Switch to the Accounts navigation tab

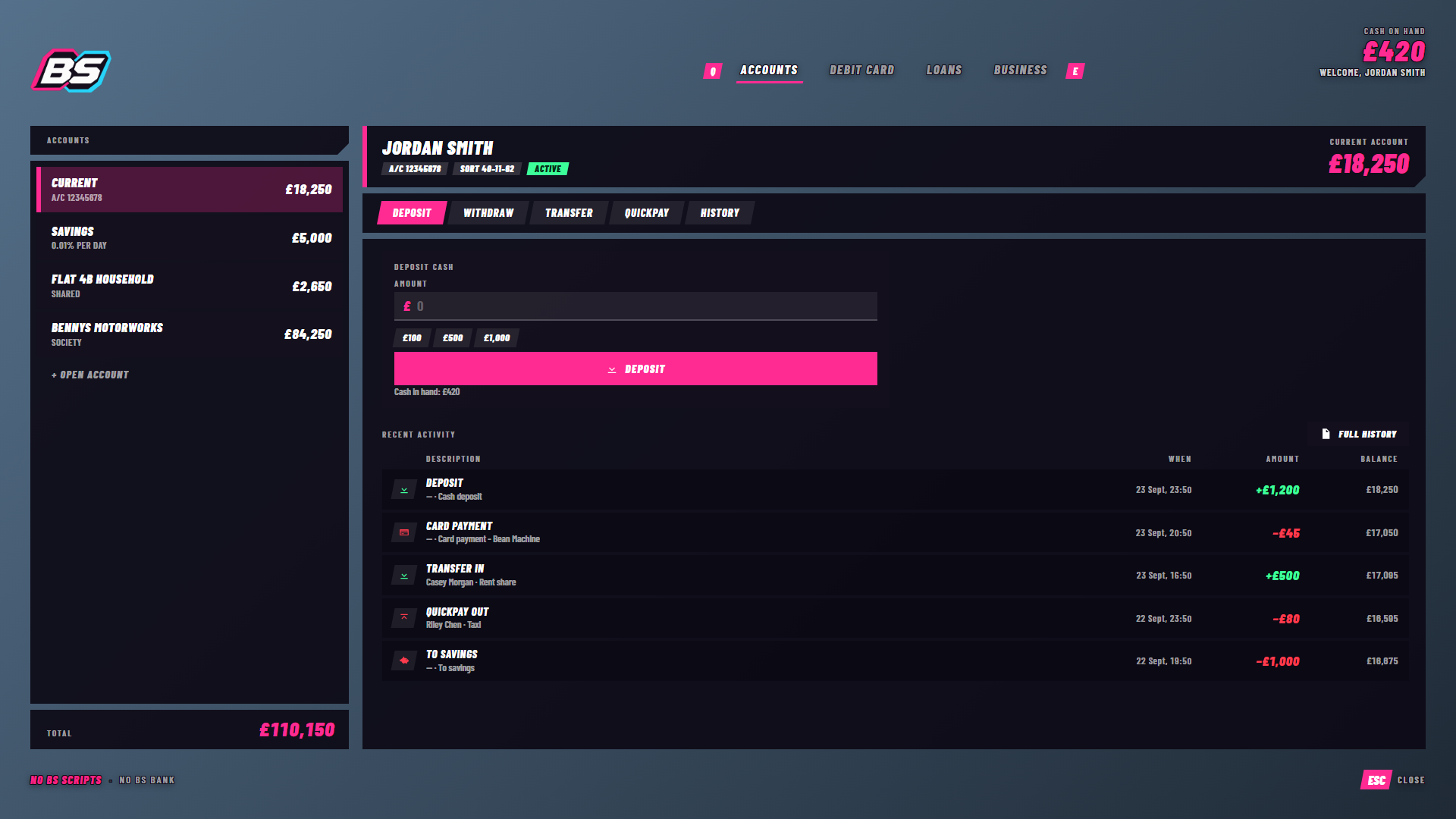click(x=769, y=71)
